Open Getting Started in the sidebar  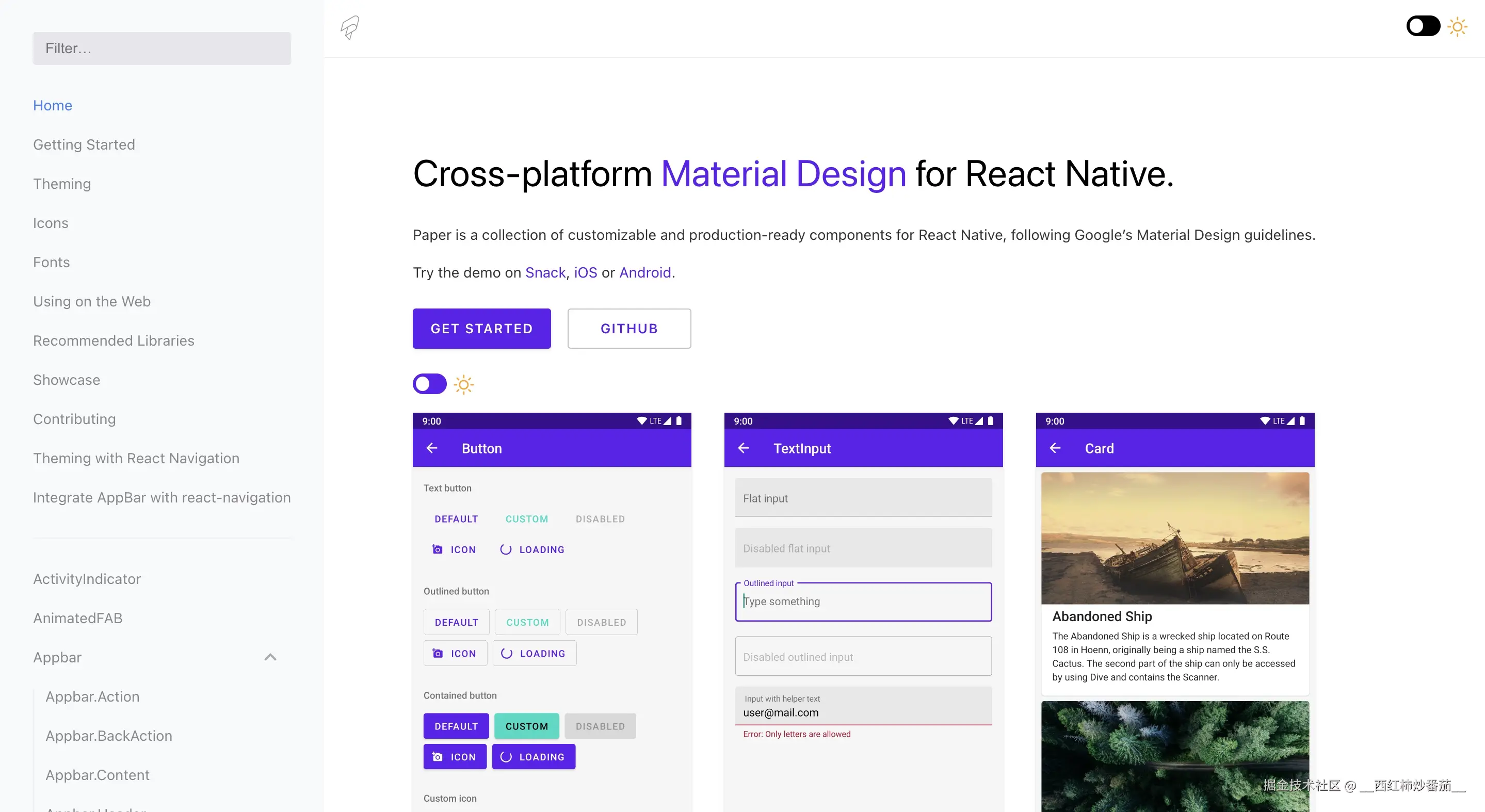pos(84,144)
